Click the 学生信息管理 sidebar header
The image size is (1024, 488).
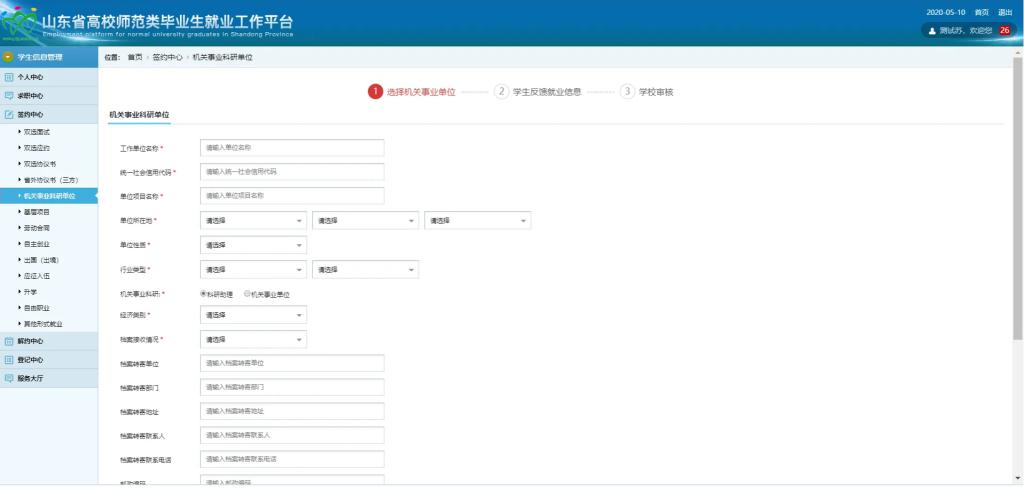point(49,57)
